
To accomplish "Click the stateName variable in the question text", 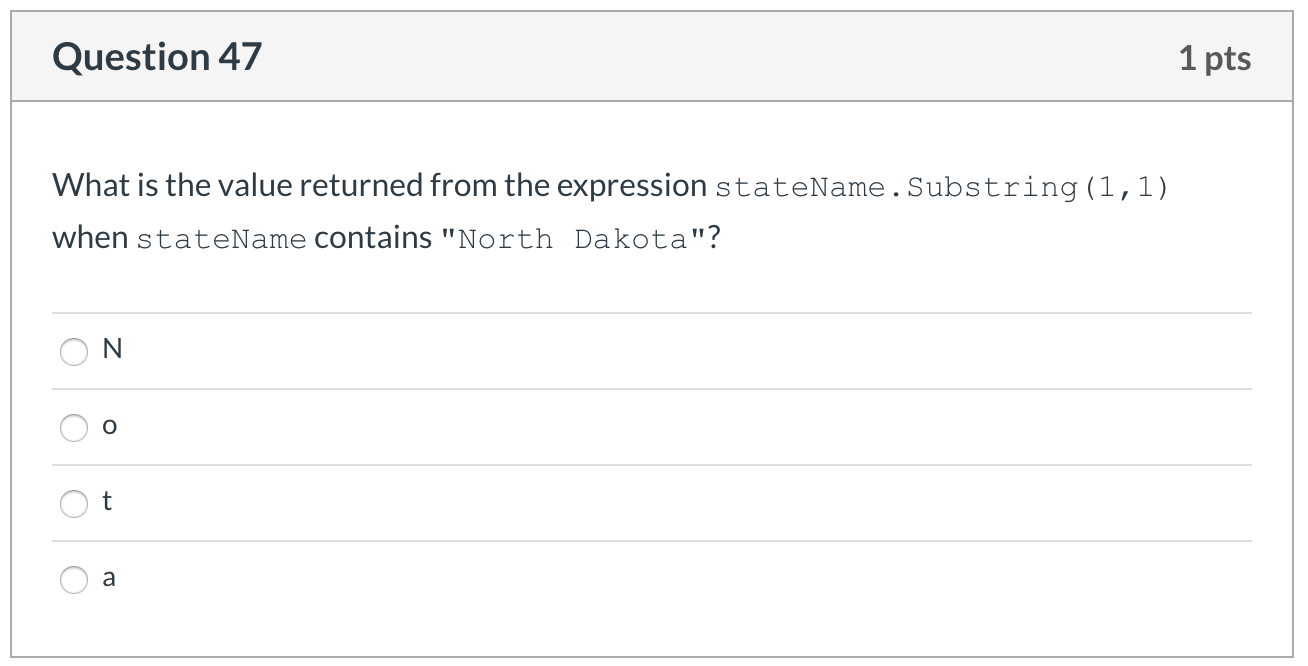I will tap(222, 238).
